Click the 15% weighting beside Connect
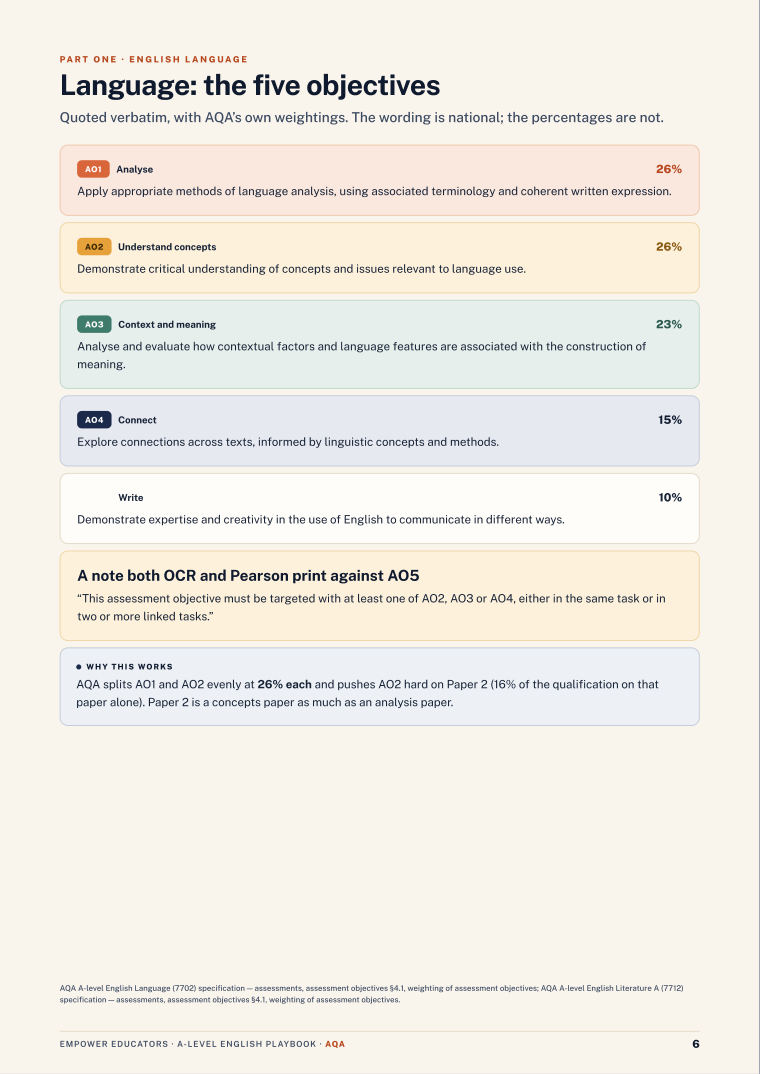The width and height of the screenshot is (760, 1074). click(670, 420)
